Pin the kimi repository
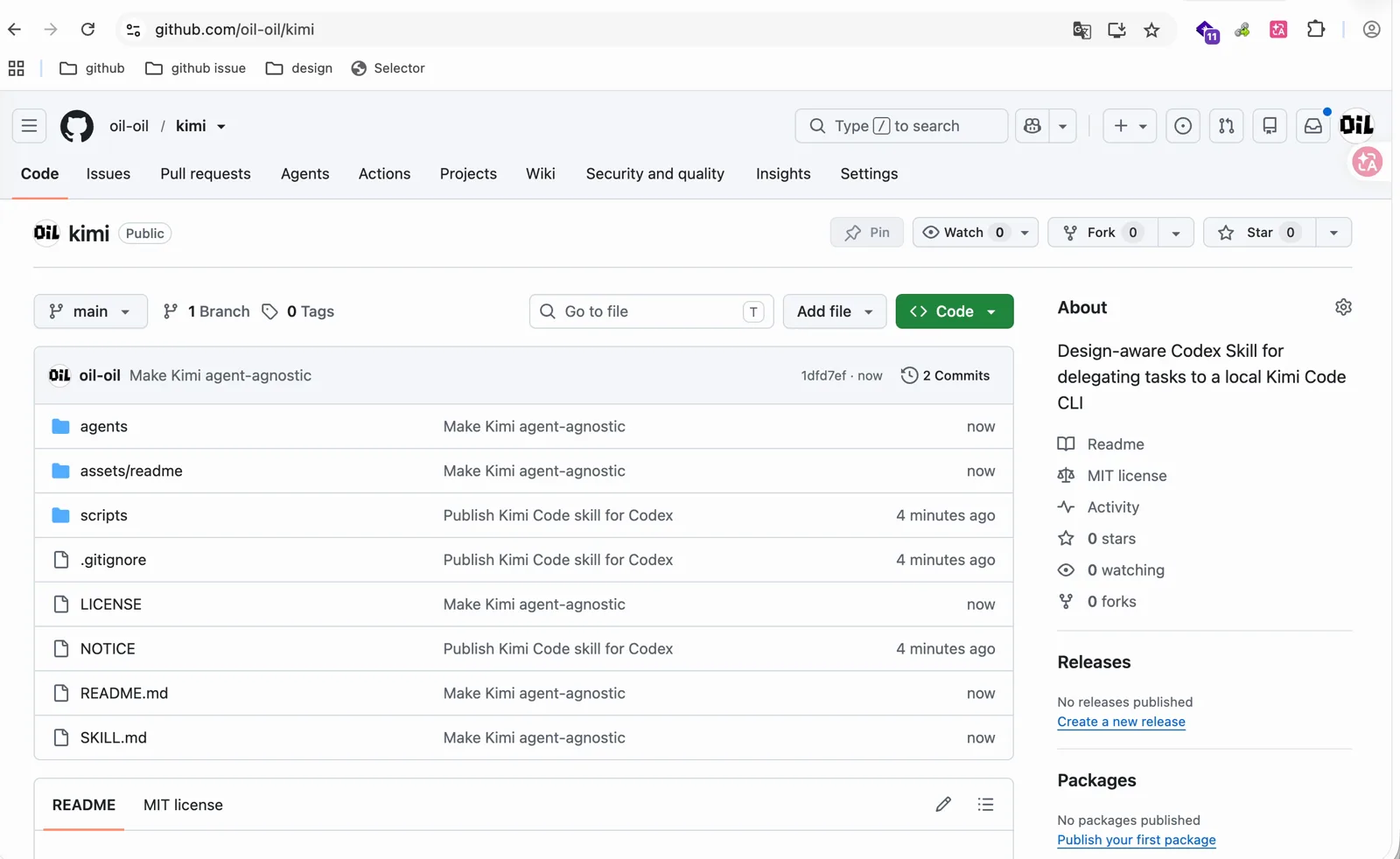The image size is (1400, 859). pyautogui.click(x=866, y=232)
